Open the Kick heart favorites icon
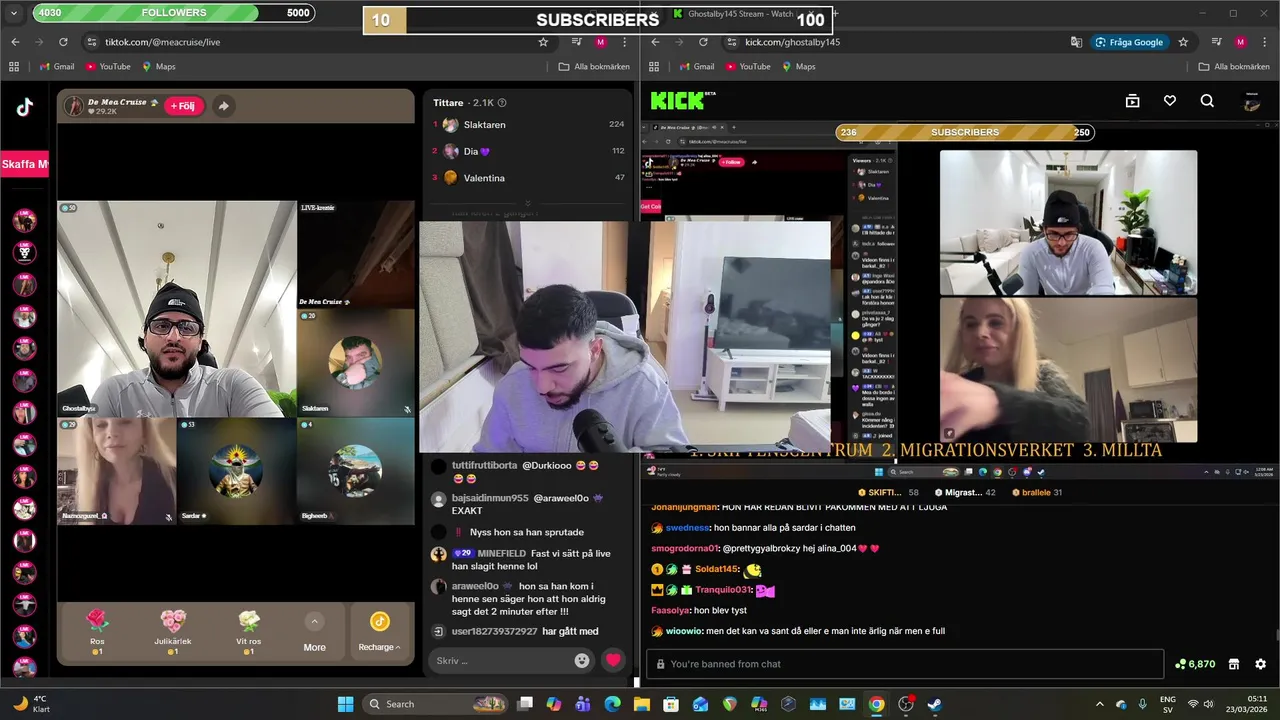1280x720 pixels. tap(1170, 101)
